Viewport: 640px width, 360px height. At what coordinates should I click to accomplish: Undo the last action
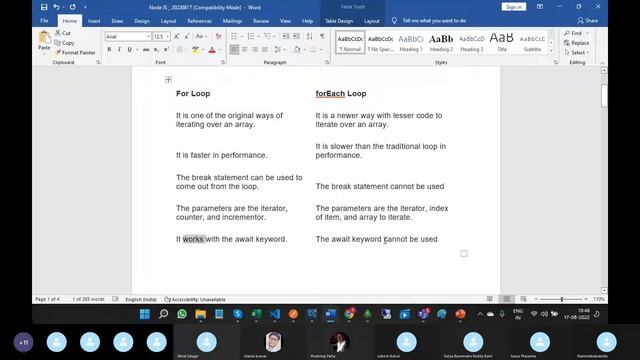[x=56, y=7]
